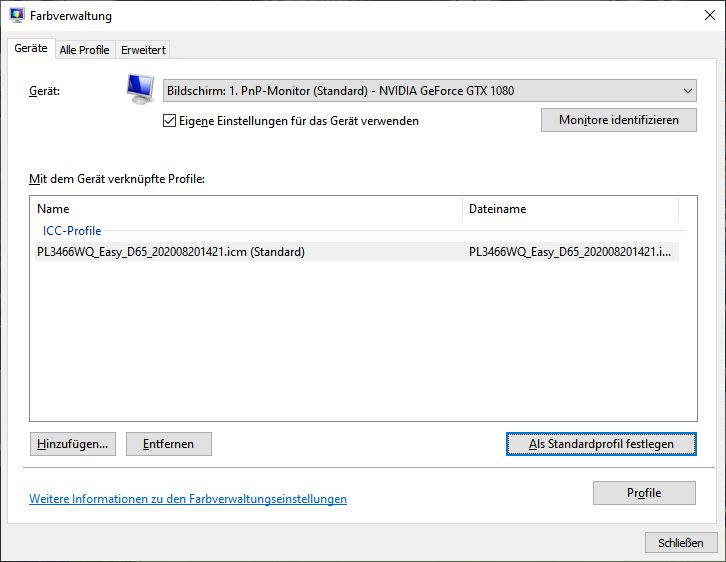Open the Erweitert tab
The height and width of the screenshot is (562, 726).
pos(143,50)
